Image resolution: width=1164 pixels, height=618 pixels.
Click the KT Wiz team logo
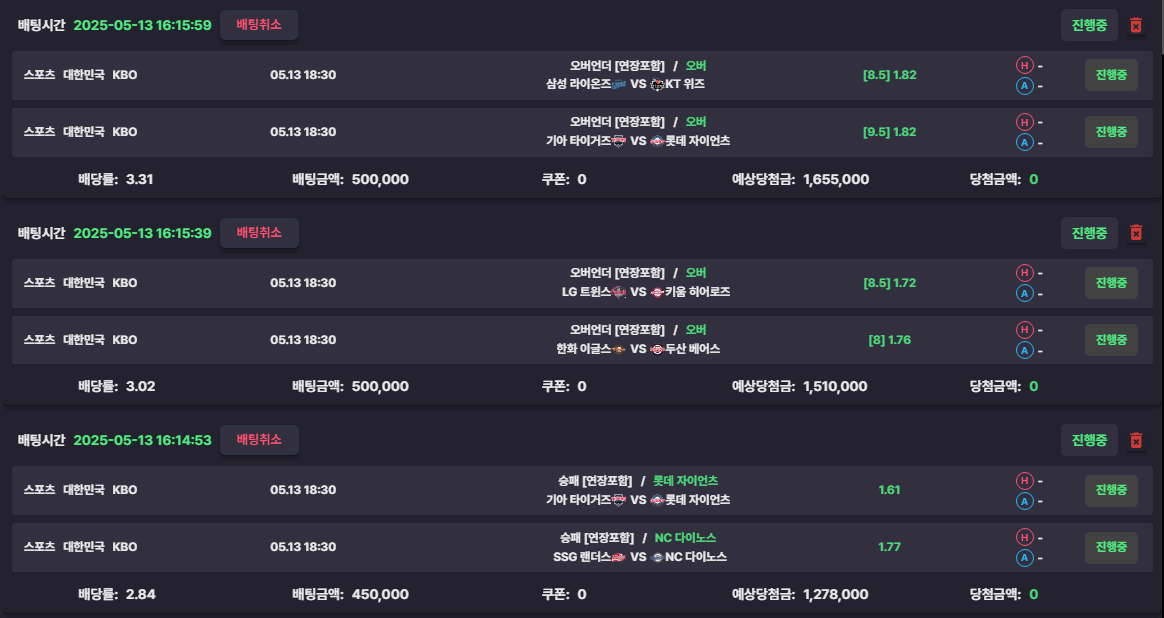657,84
